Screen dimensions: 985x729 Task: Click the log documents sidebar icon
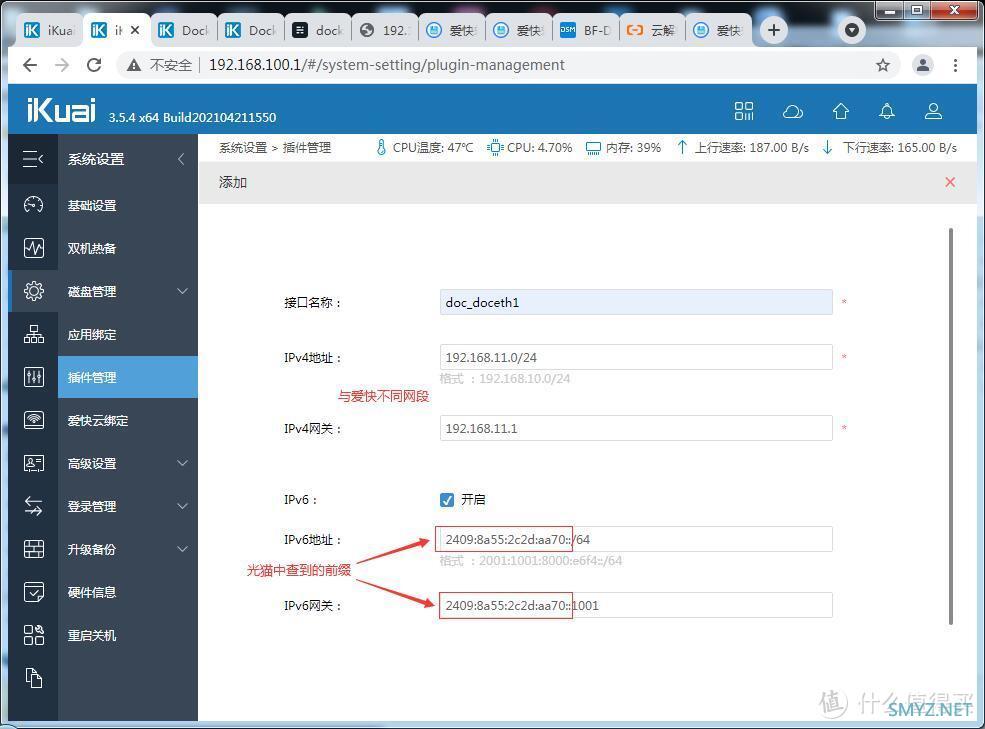click(x=33, y=678)
